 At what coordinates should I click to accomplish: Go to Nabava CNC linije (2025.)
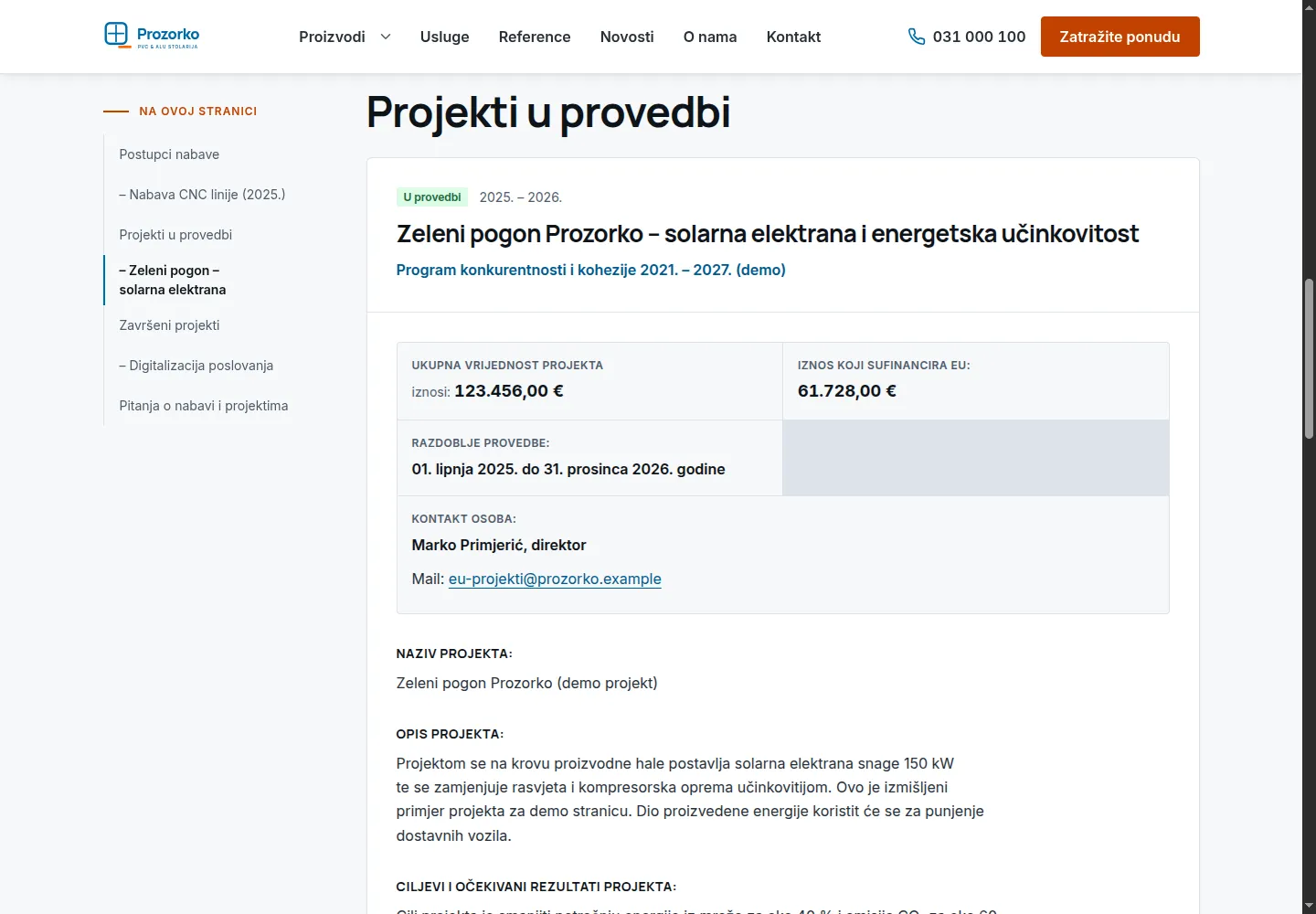click(x=202, y=195)
